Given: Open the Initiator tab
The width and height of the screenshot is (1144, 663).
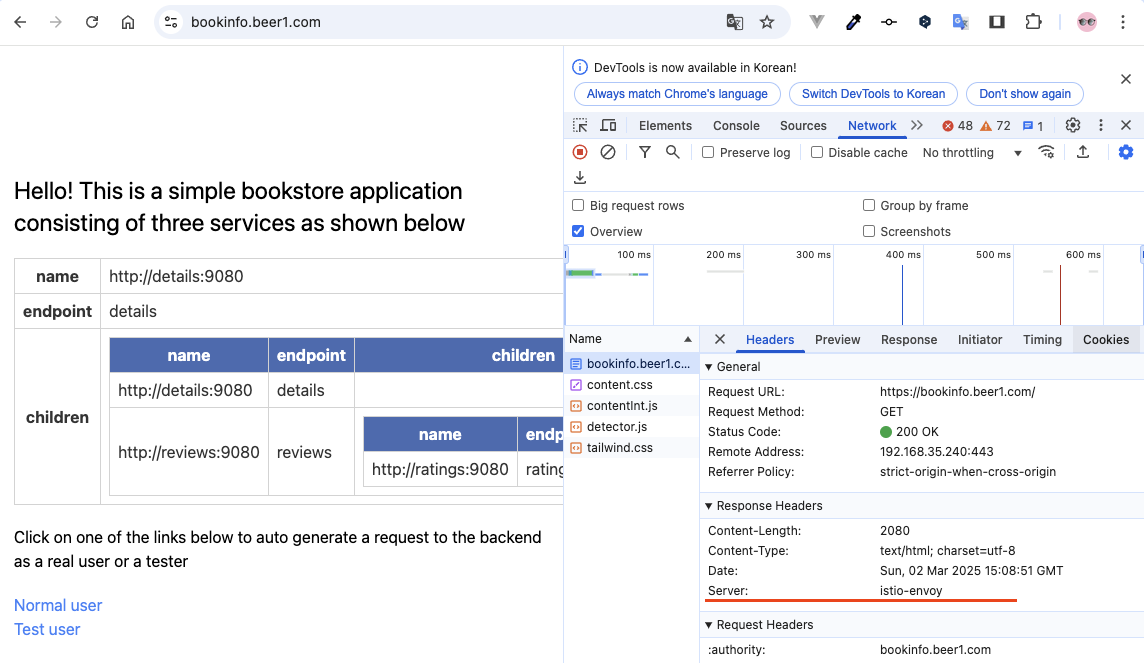Looking at the screenshot, I should 980,340.
